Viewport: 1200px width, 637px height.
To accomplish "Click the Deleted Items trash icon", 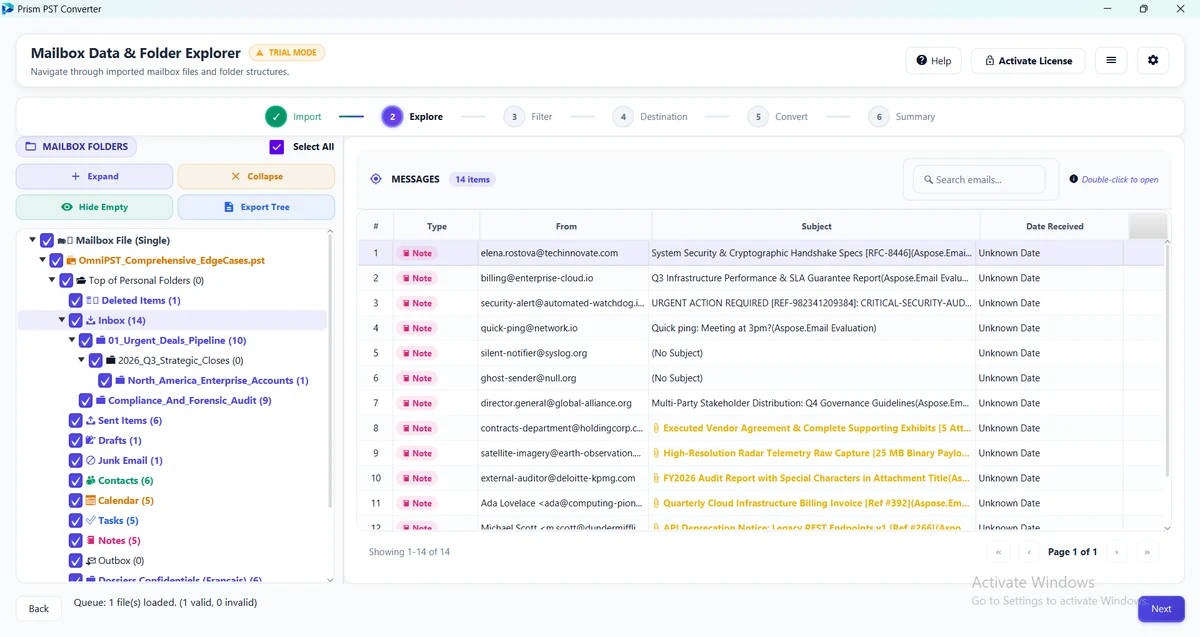I will click(x=93, y=300).
